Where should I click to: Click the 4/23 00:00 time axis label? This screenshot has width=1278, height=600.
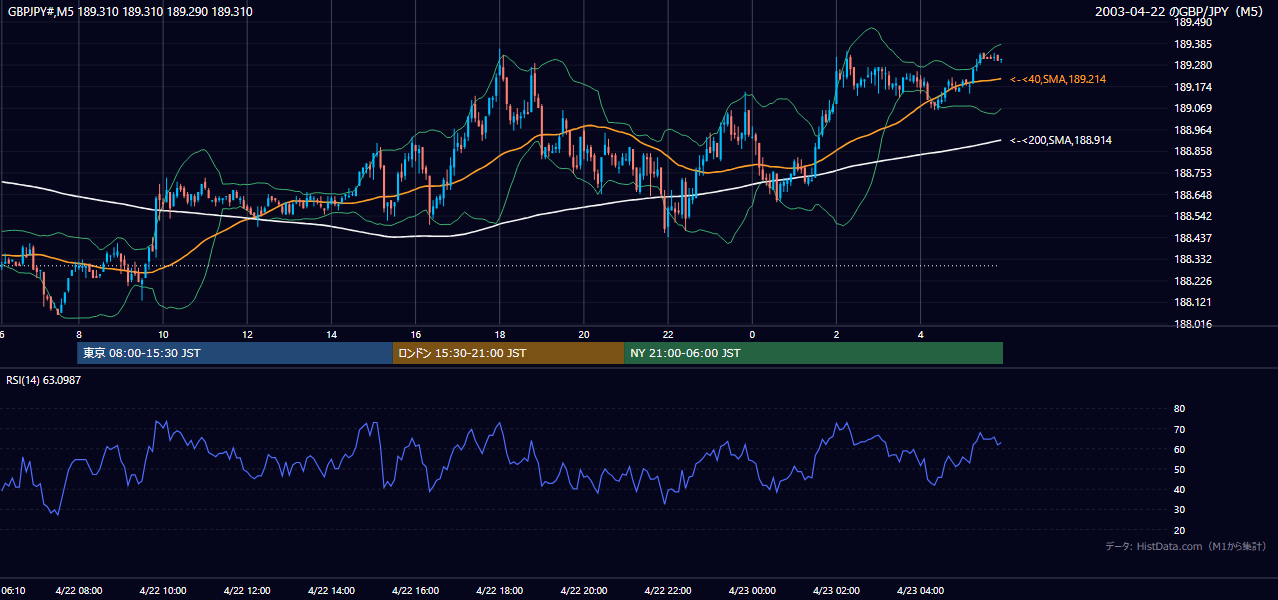pos(752,591)
